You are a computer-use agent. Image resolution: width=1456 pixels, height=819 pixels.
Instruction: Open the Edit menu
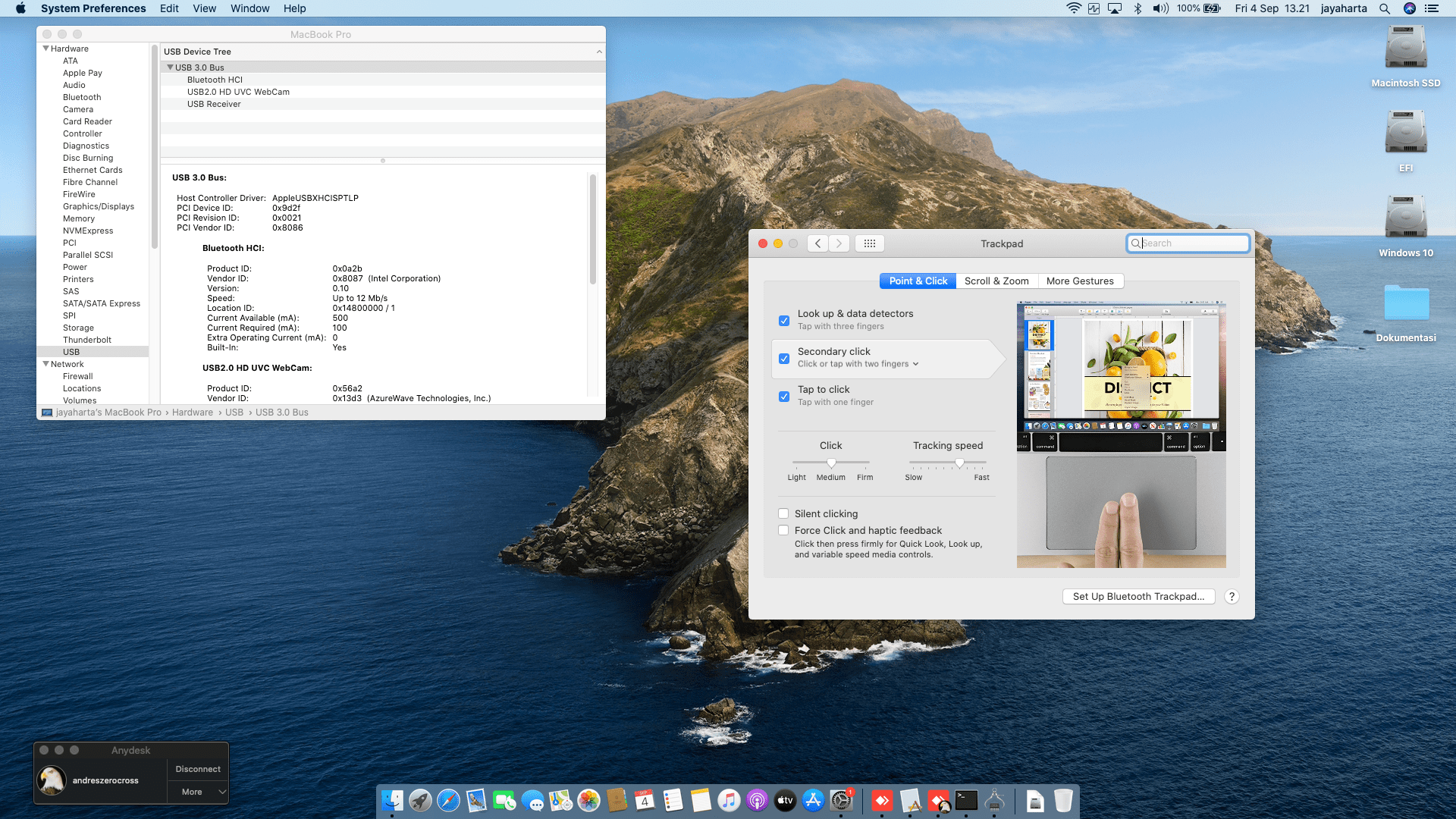[169, 8]
